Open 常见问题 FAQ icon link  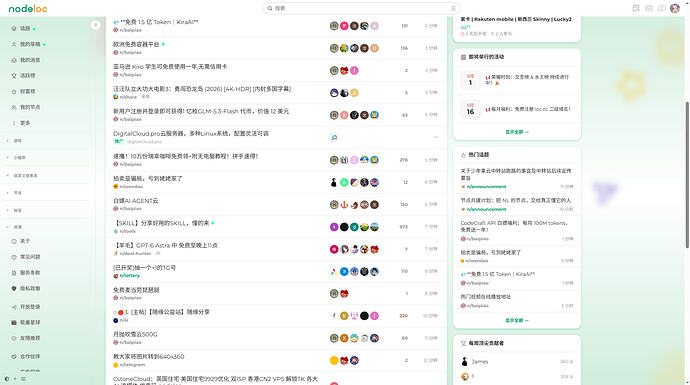14,257
